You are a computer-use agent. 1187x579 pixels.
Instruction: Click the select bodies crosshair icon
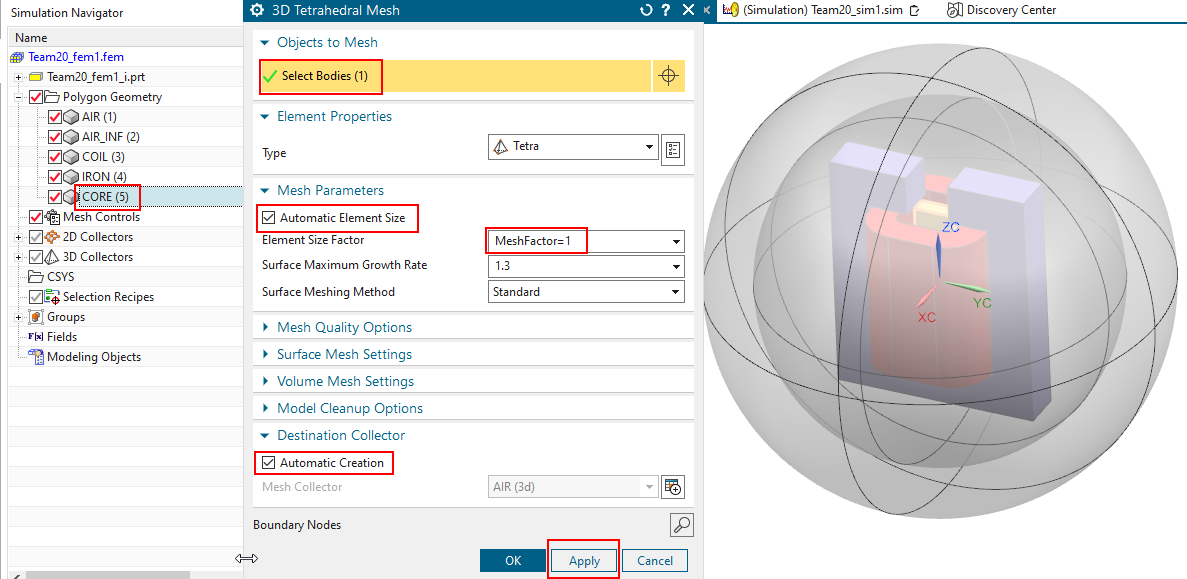click(x=669, y=76)
